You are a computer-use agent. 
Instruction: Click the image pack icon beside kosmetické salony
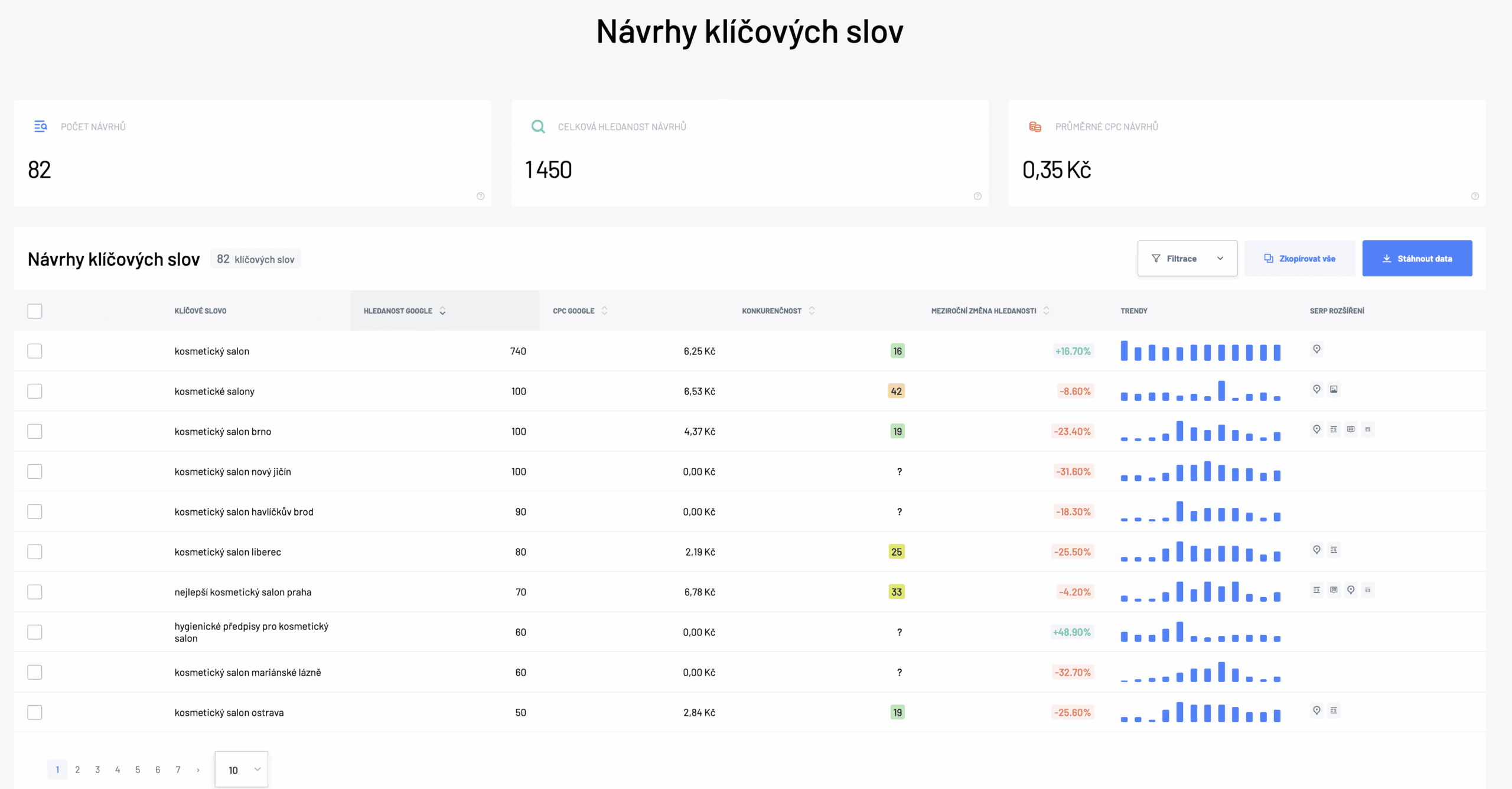(1335, 389)
